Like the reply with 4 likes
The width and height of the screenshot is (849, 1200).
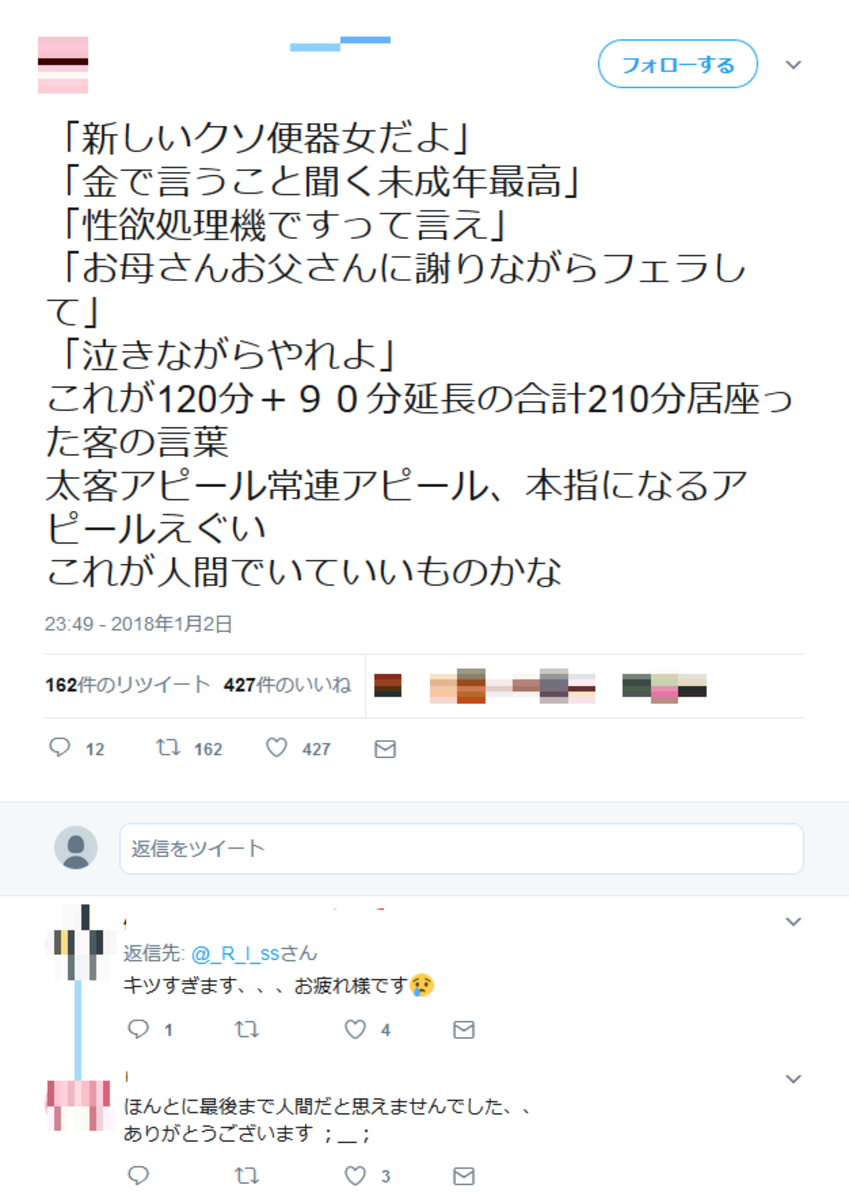point(355,1029)
